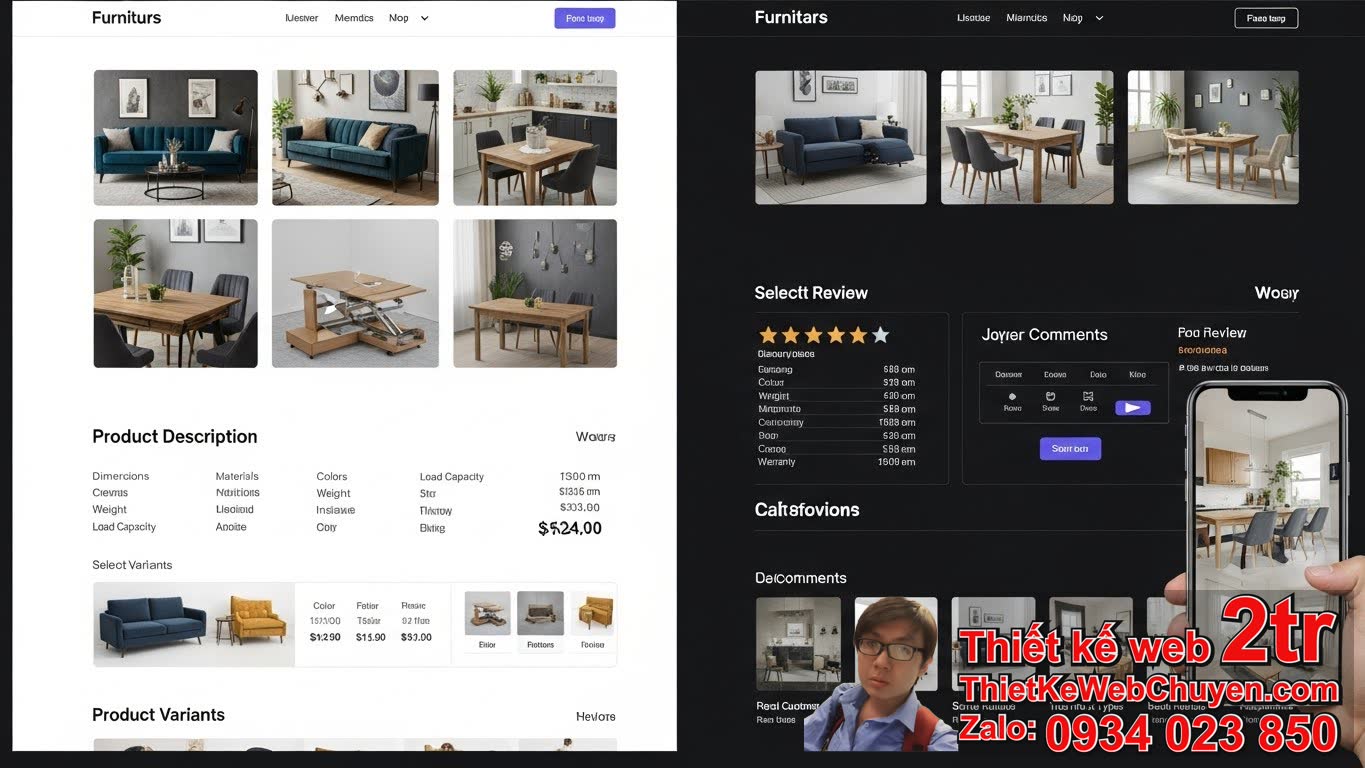Click the Warranty row in review specs
The image size is (1365, 768).
pyautogui.click(x=837, y=462)
